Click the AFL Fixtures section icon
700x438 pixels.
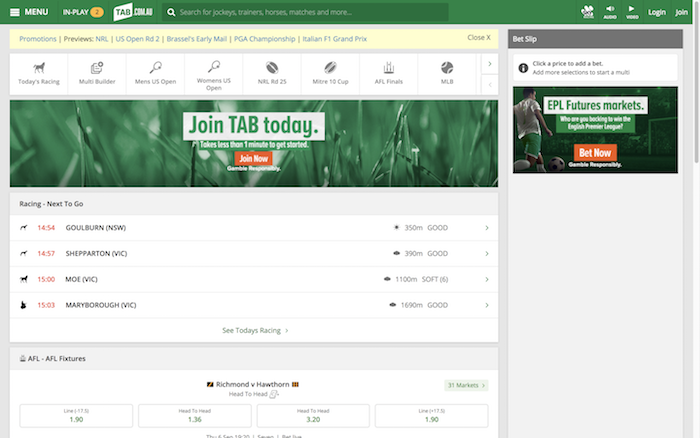[x=23, y=359]
